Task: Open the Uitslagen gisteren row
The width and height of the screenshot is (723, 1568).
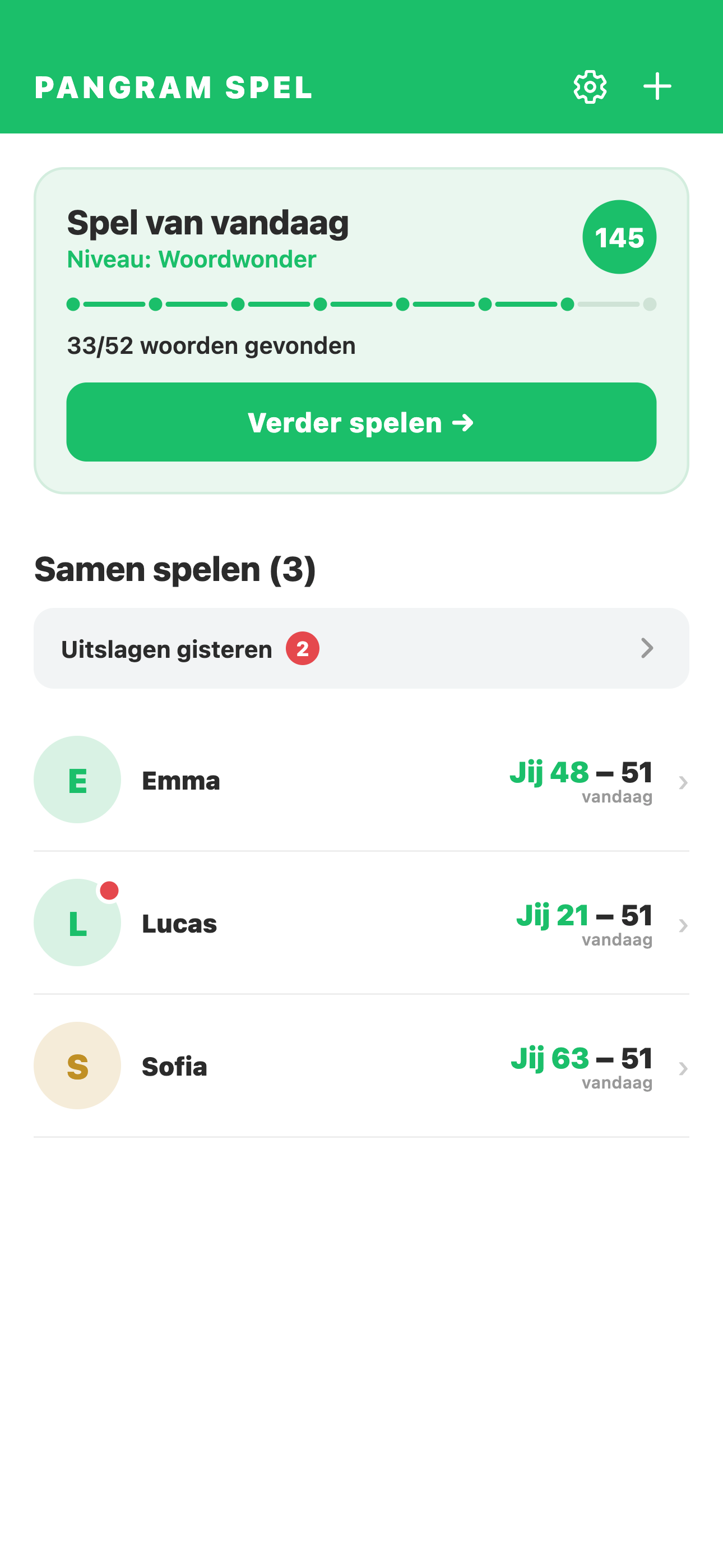Action: click(361, 648)
